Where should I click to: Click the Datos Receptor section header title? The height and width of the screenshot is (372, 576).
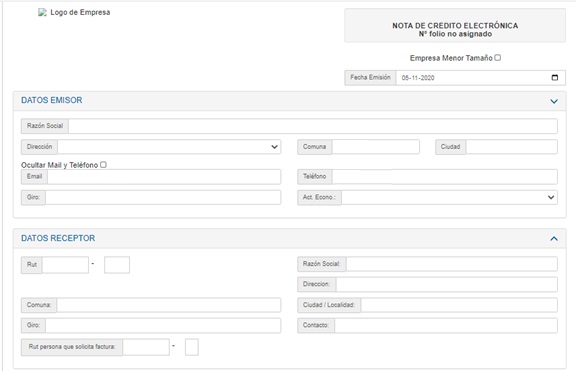pos(58,238)
